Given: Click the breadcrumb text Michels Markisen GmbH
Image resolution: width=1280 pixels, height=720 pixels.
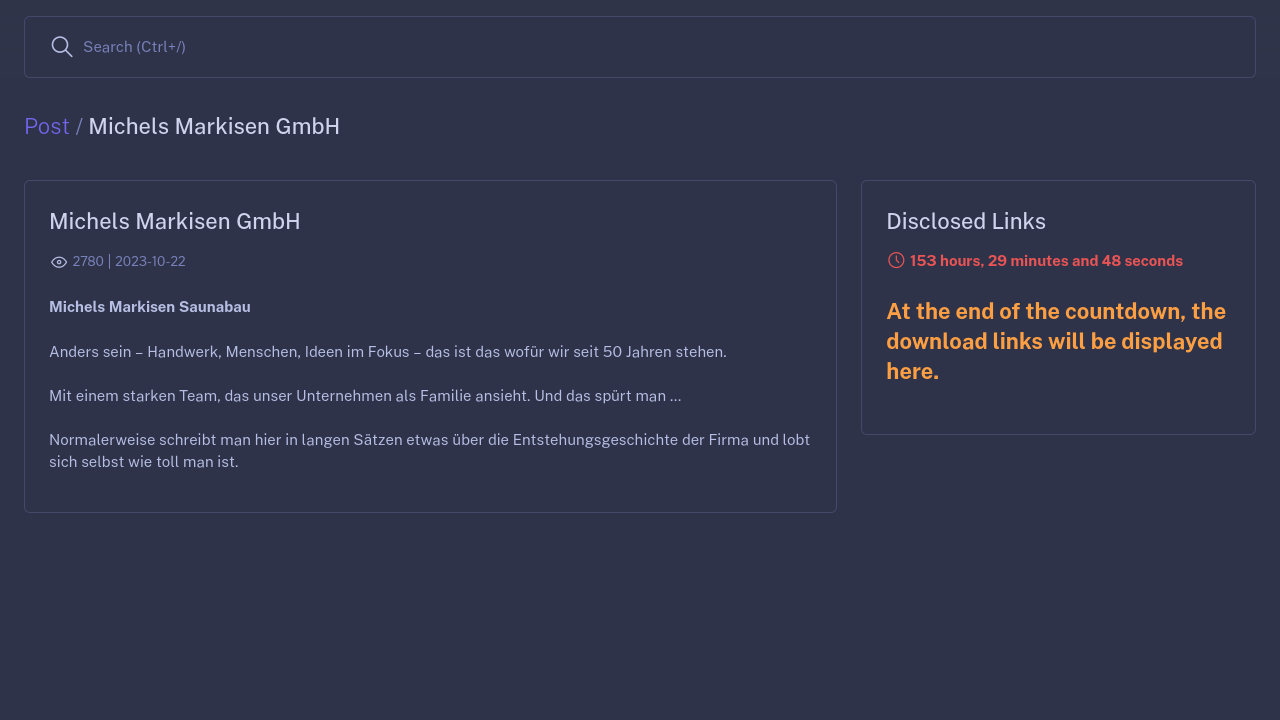Looking at the screenshot, I should pos(214,127).
